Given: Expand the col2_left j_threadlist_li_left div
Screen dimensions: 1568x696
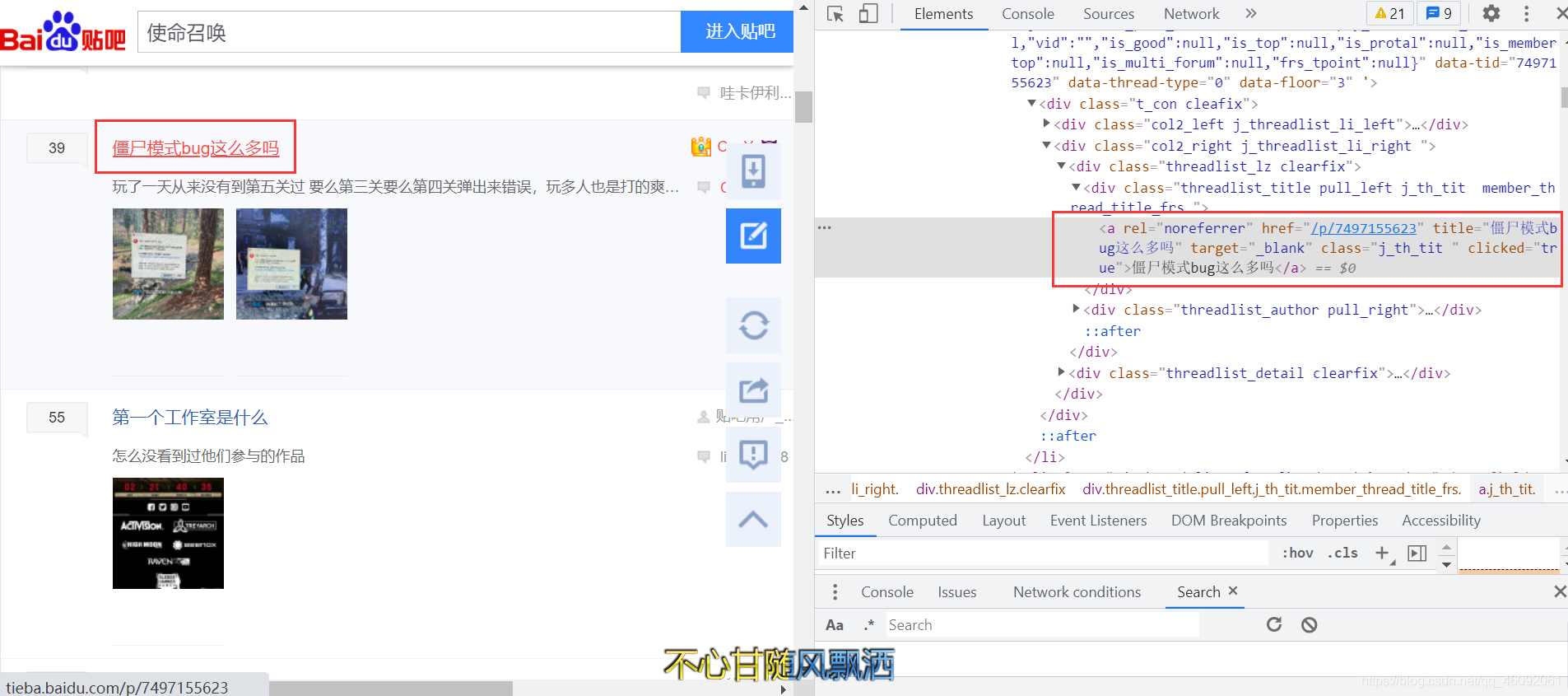Looking at the screenshot, I should click(1046, 124).
